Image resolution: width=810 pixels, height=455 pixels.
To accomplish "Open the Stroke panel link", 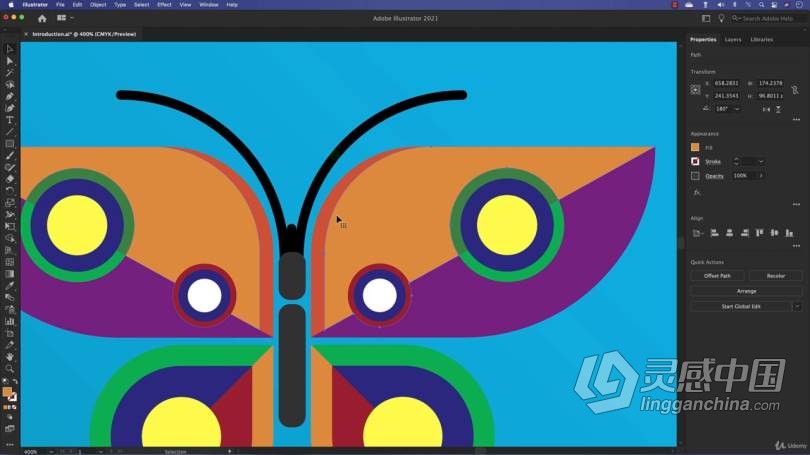I will click(713, 162).
